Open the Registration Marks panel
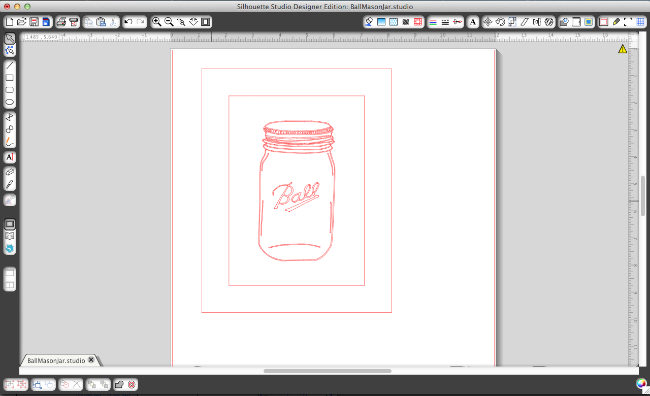Screen dimensions: 650x396 628,22
